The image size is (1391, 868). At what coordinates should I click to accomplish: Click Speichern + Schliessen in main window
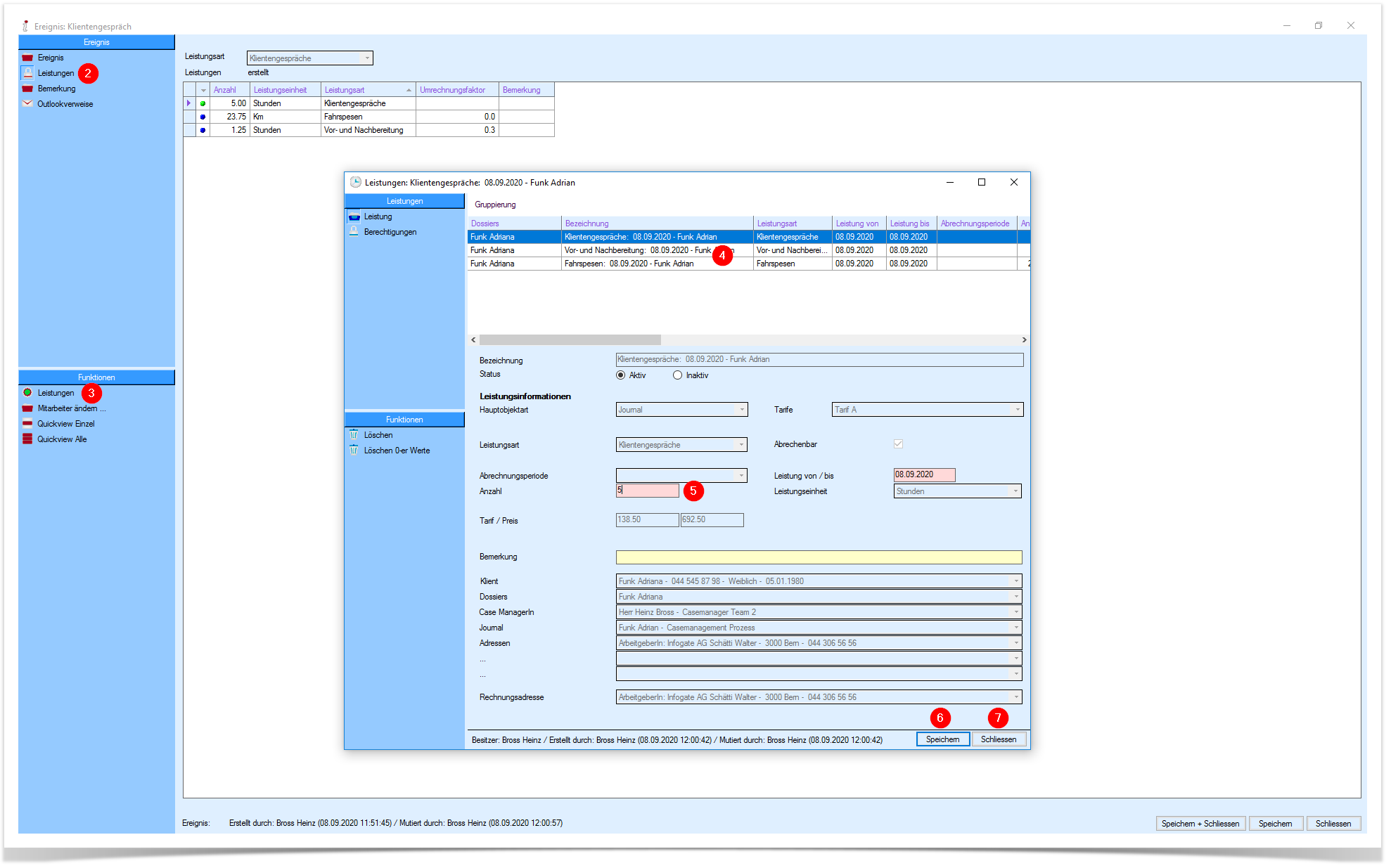[x=1200, y=824]
